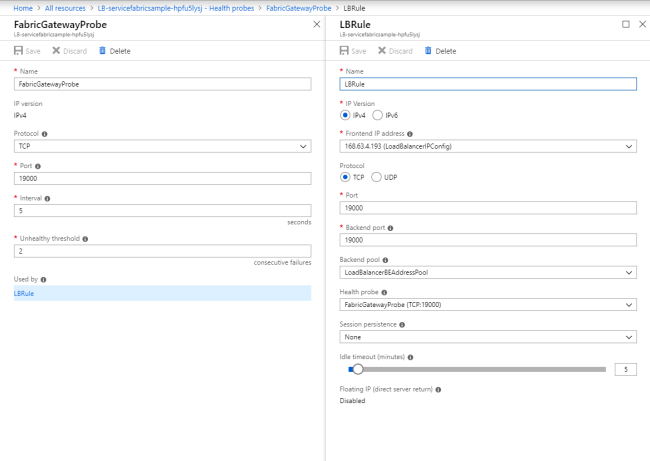Click info icon beside Health probe
650x461 pixels.
coord(384,293)
